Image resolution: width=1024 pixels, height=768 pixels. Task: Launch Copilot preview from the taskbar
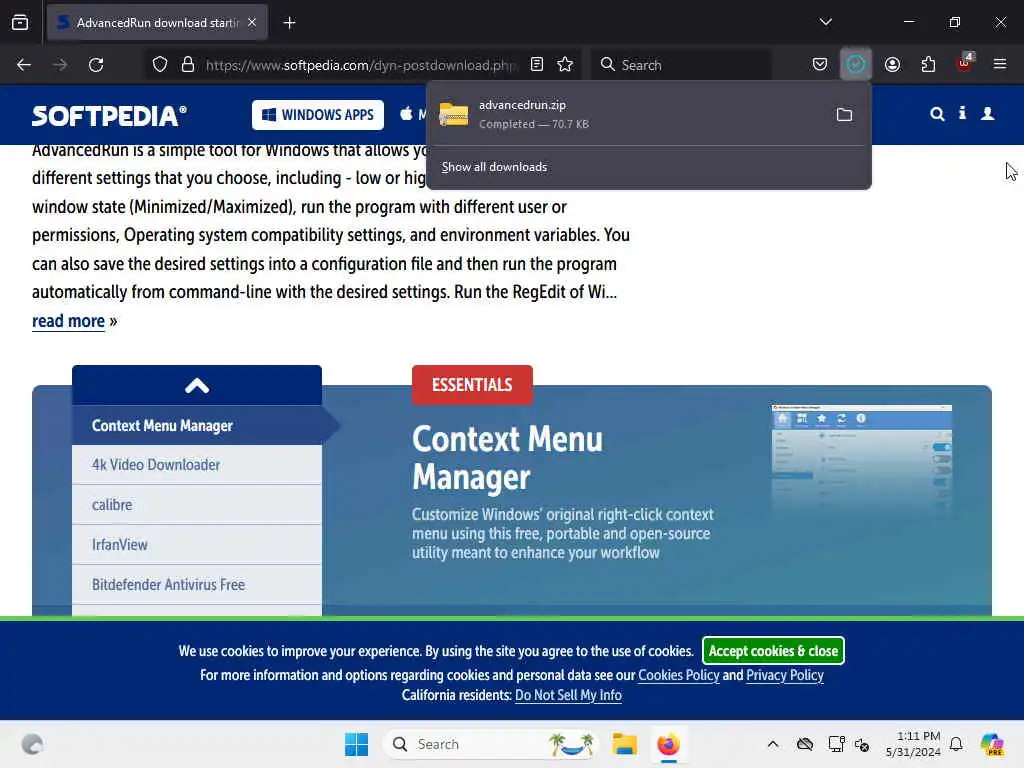tap(992, 744)
